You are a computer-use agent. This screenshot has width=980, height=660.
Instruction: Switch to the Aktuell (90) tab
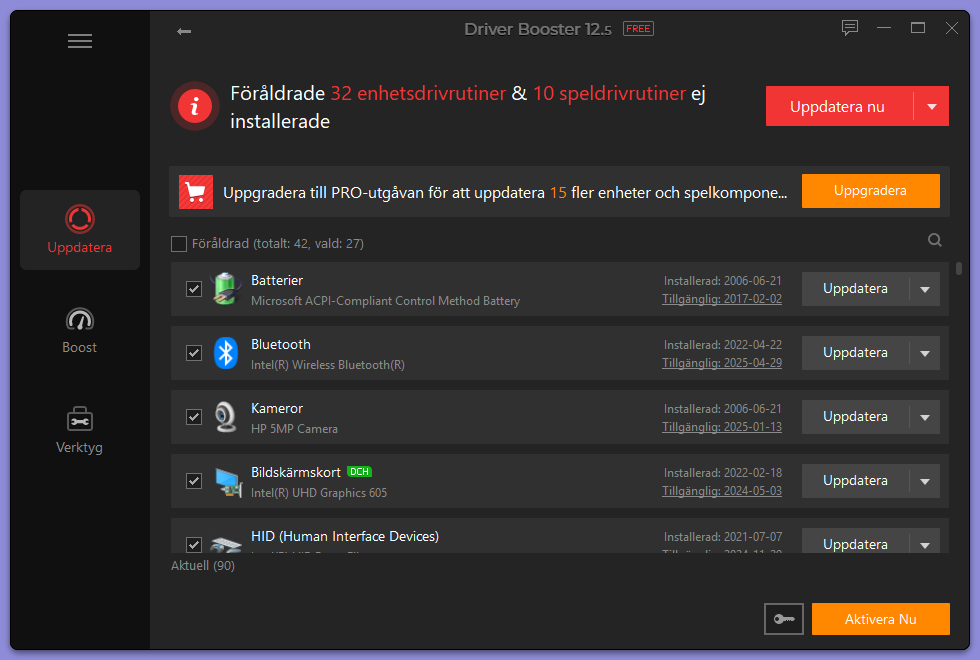click(x=202, y=565)
